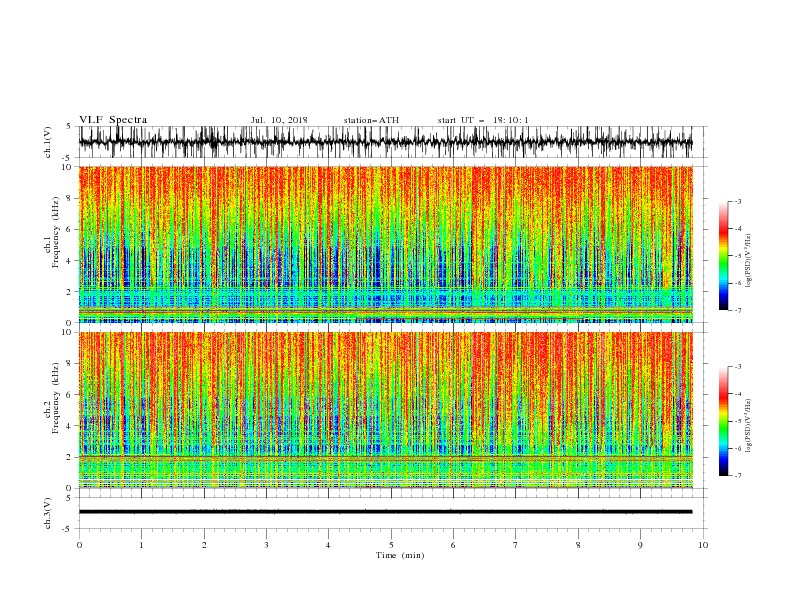Click the time axis tick label "9"
This screenshot has height=612, width=792.
point(640,545)
